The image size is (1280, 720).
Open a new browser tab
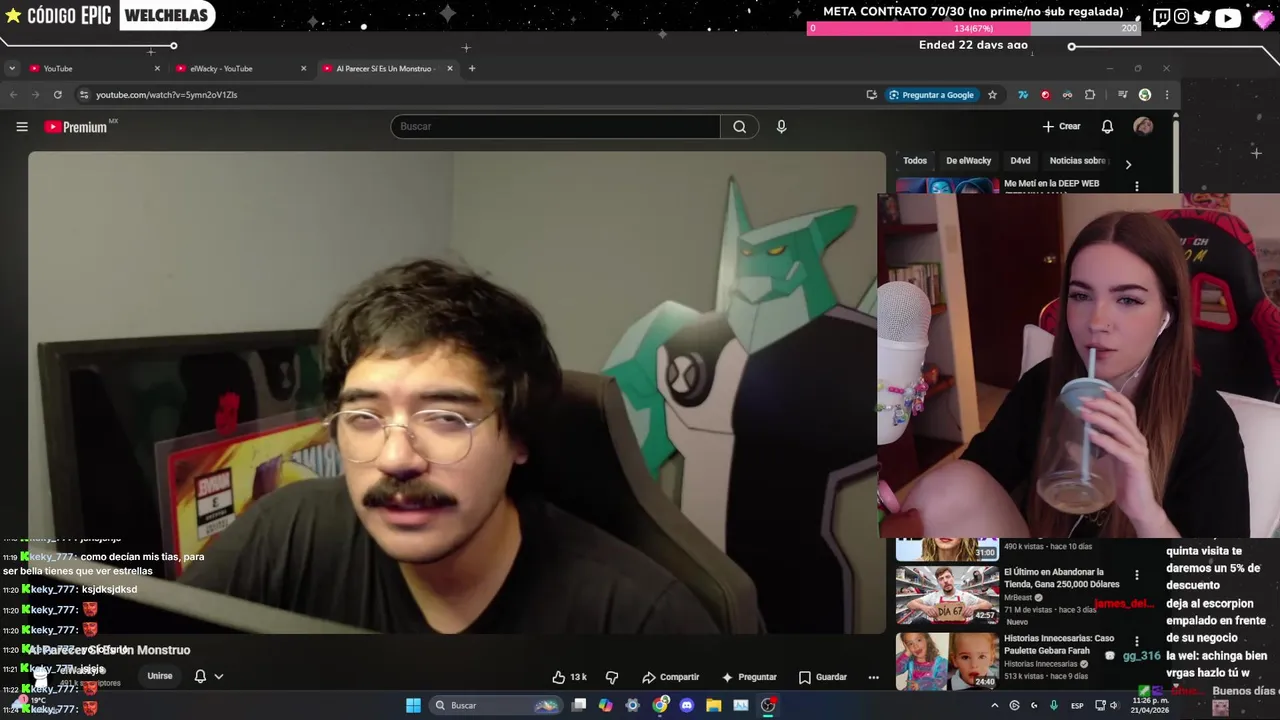[x=472, y=69]
